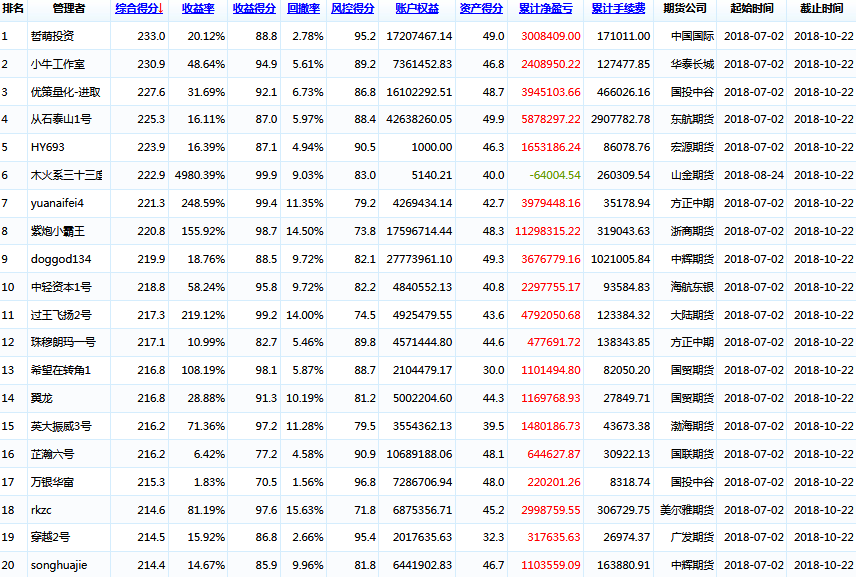Image resolution: width=856 pixels, height=577 pixels.
Task: Click futures company 华泰长城
Action: [692, 64]
